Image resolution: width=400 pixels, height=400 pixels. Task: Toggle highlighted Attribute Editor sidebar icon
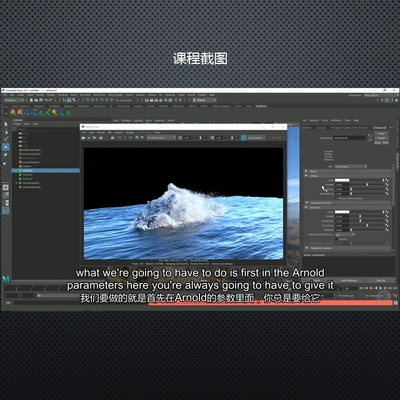pos(387,100)
